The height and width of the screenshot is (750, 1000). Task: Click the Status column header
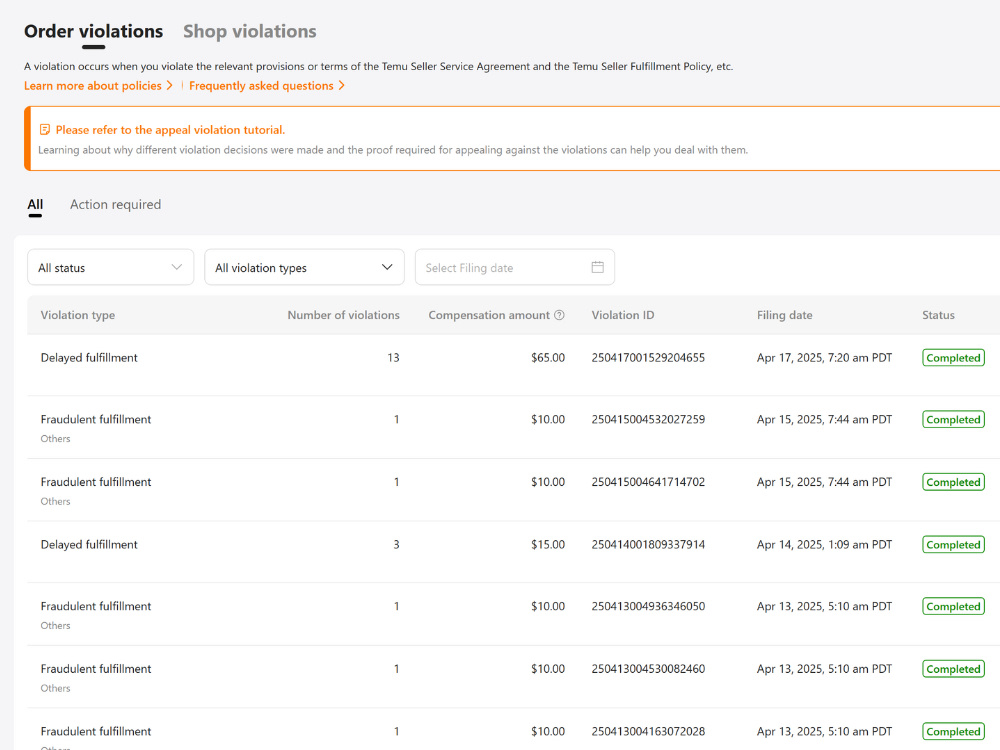[938, 315]
